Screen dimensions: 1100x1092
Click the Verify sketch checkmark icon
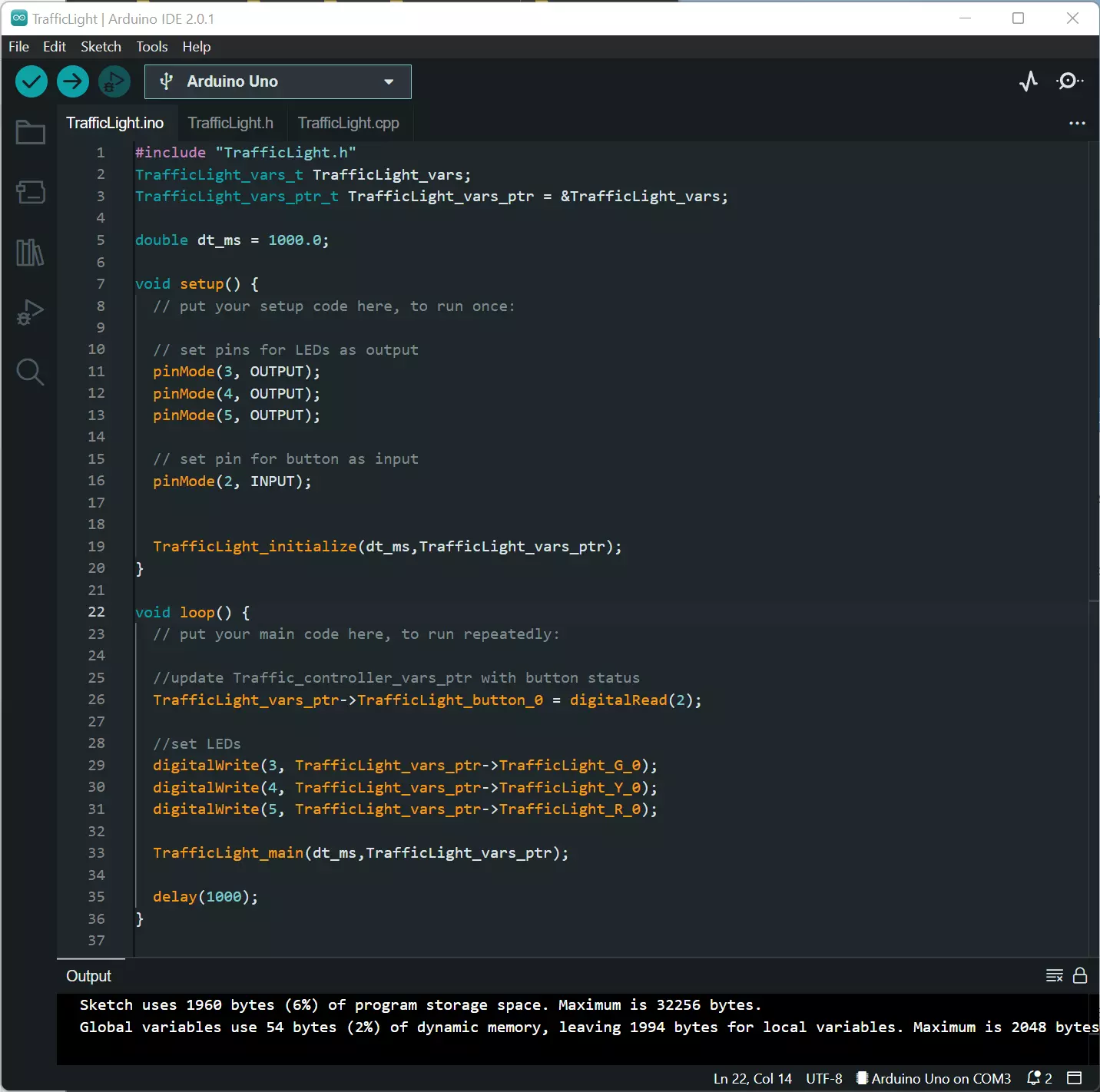31,81
